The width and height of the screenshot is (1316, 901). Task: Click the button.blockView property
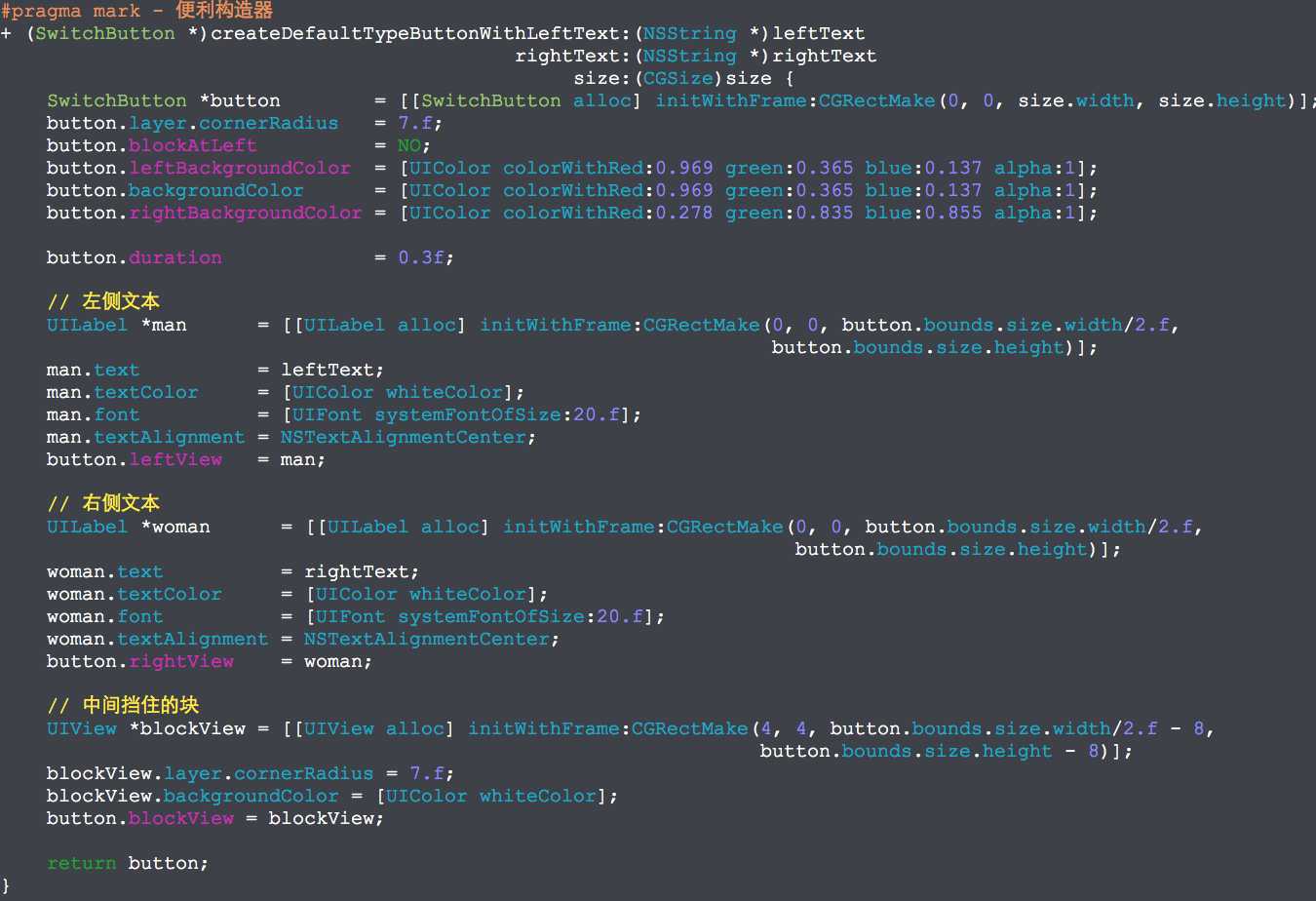tap(140, 818)
